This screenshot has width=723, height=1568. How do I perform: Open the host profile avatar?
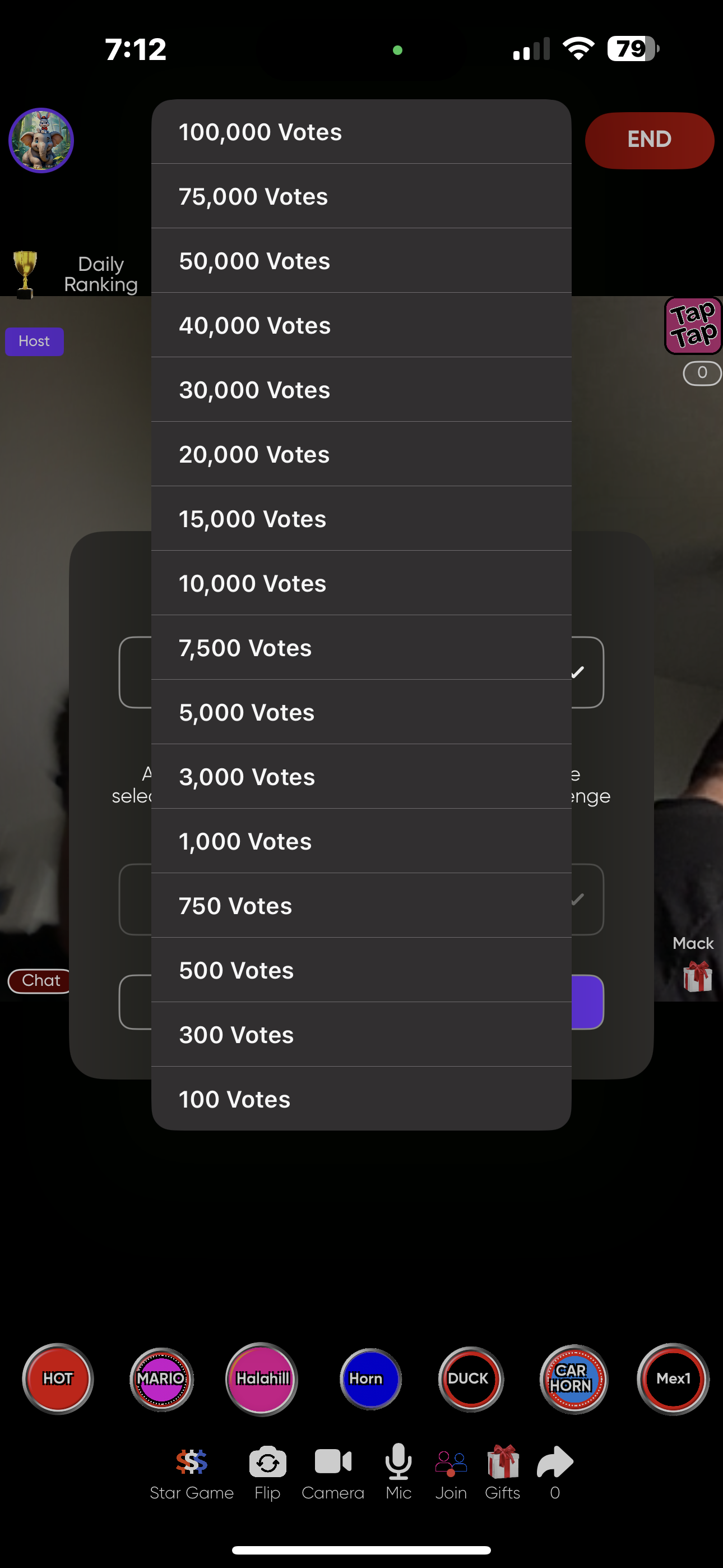click(x=41, y=141)
